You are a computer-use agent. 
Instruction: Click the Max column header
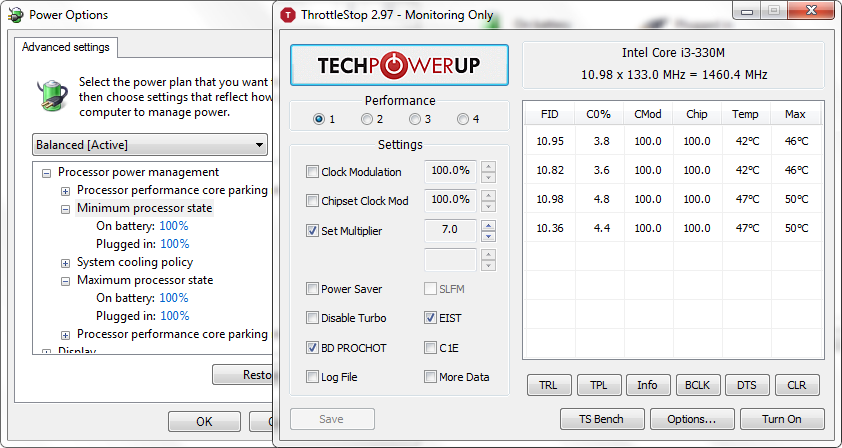(x=795, y=114)
